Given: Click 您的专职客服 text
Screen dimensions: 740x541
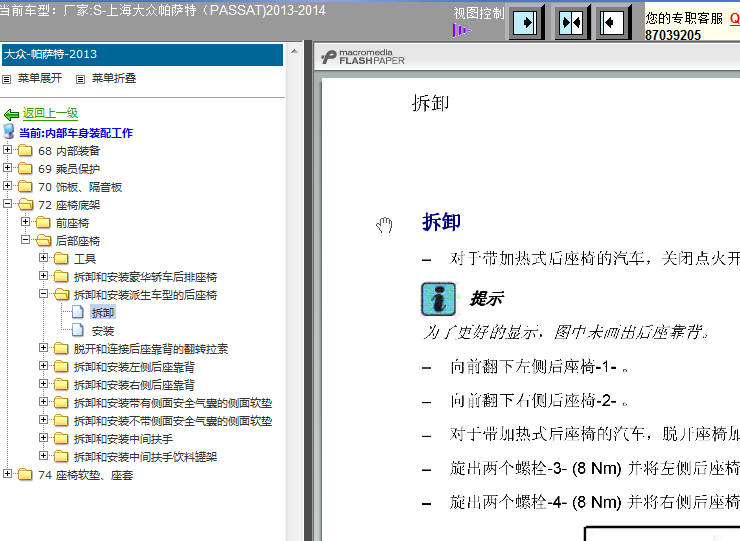Looking at the screenshot, I should tap(684, 18).
